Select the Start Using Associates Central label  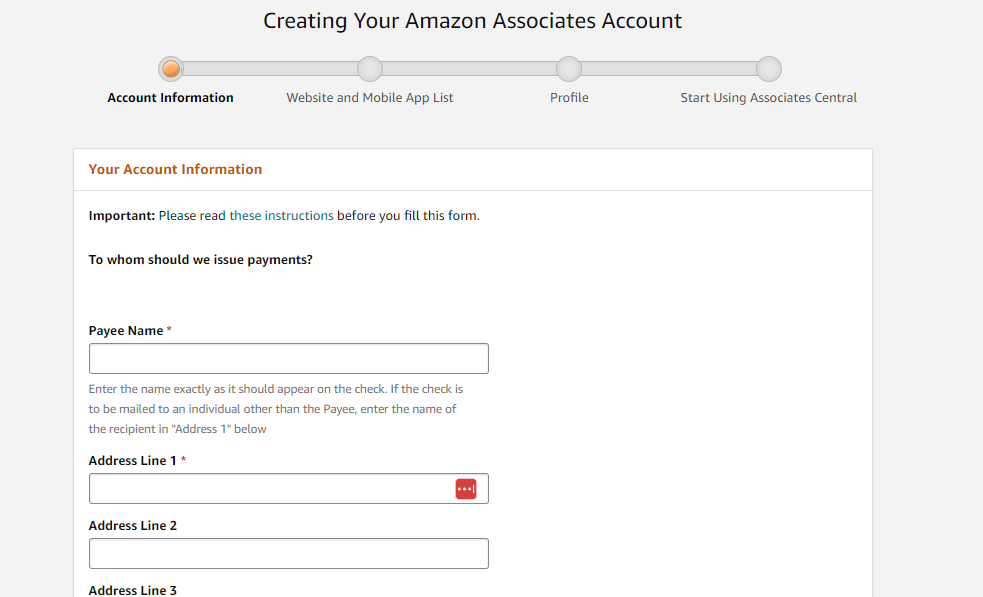click(768, 98)
